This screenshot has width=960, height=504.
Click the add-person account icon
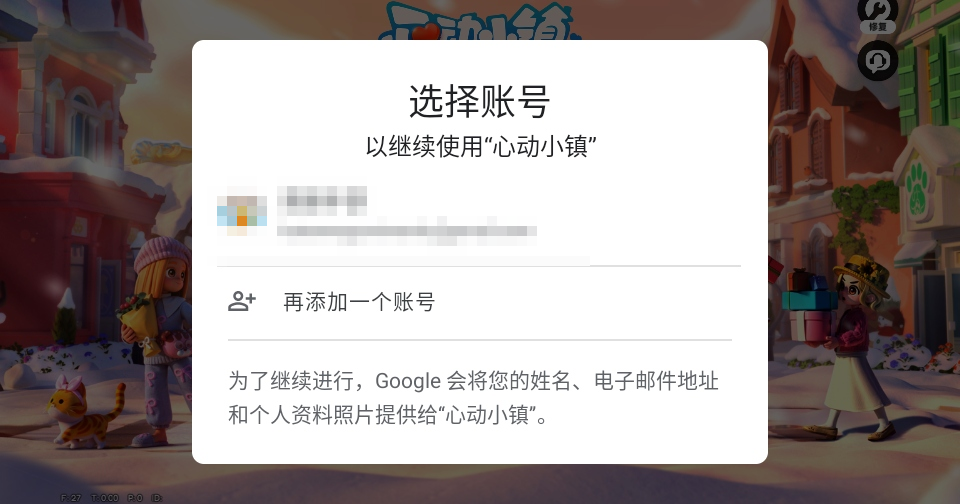242,301
